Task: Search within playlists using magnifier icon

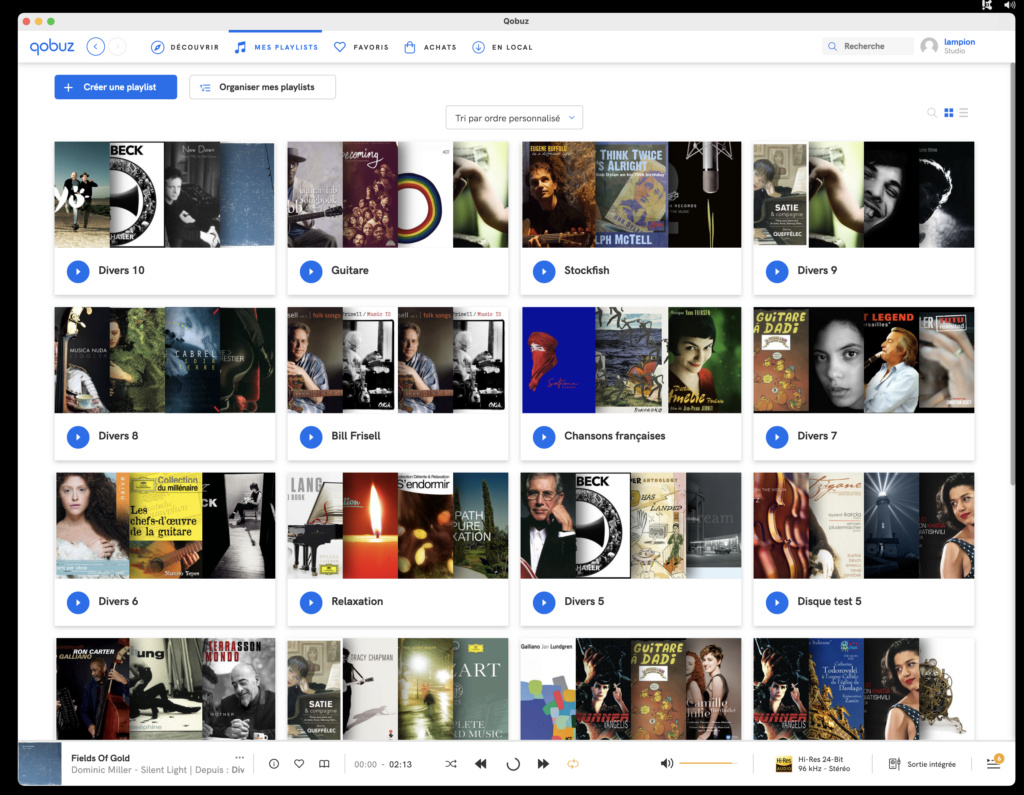Action: click(932, 113)
